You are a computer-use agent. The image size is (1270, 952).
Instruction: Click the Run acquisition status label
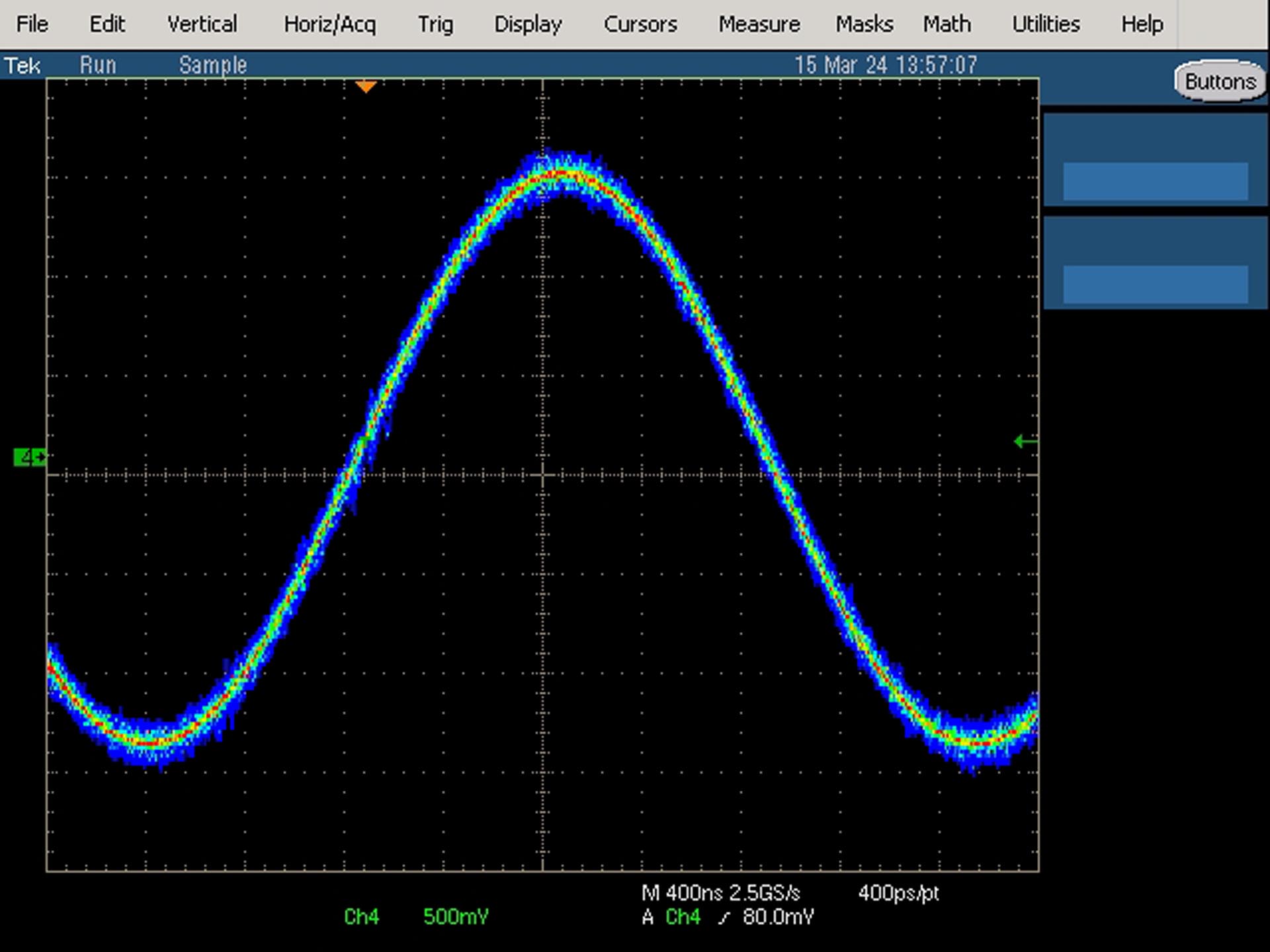[98, 65]
